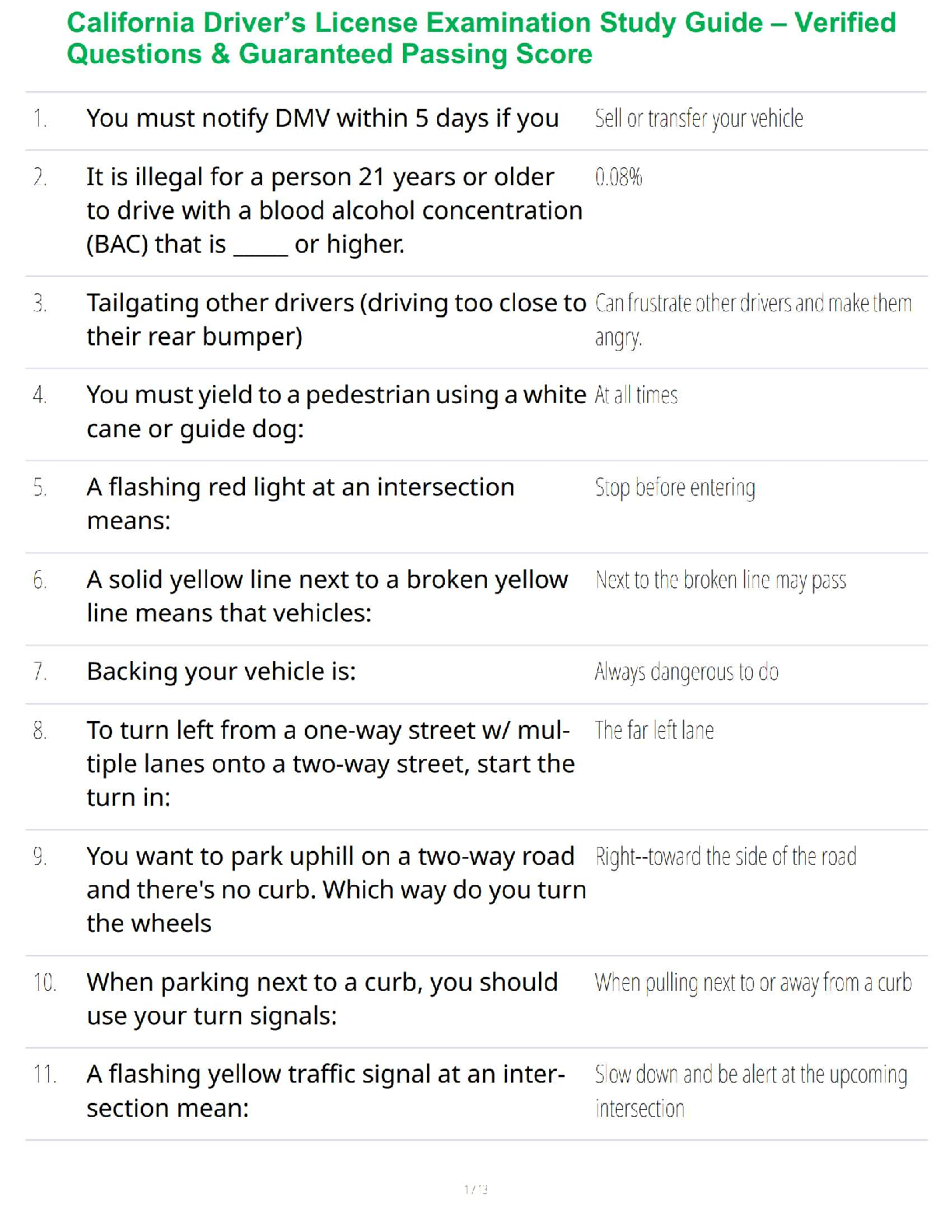Image resolution: width=952 pixels, height=1232 pixels.
Task: Select the flashing yellow traffic signal question
Action: [325, 1090]
